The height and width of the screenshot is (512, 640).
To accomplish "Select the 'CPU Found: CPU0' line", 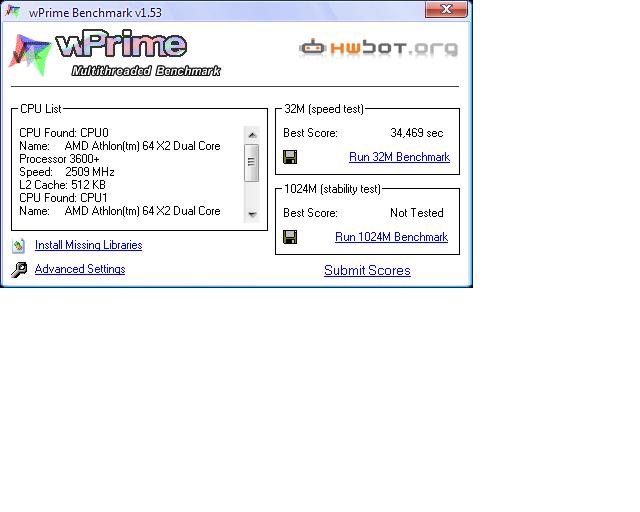I will 64,133.
